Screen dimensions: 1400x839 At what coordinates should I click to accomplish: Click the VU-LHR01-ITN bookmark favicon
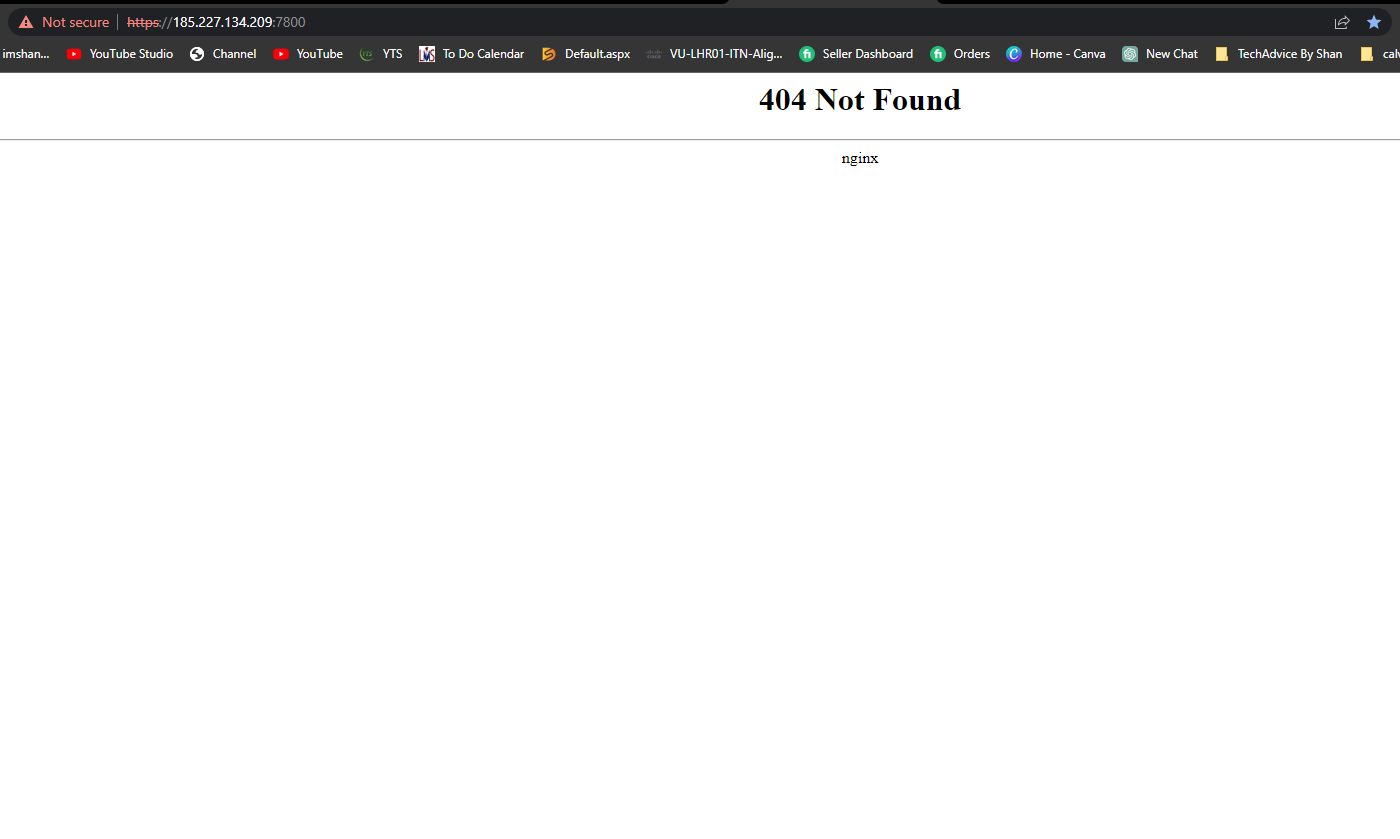654,54
